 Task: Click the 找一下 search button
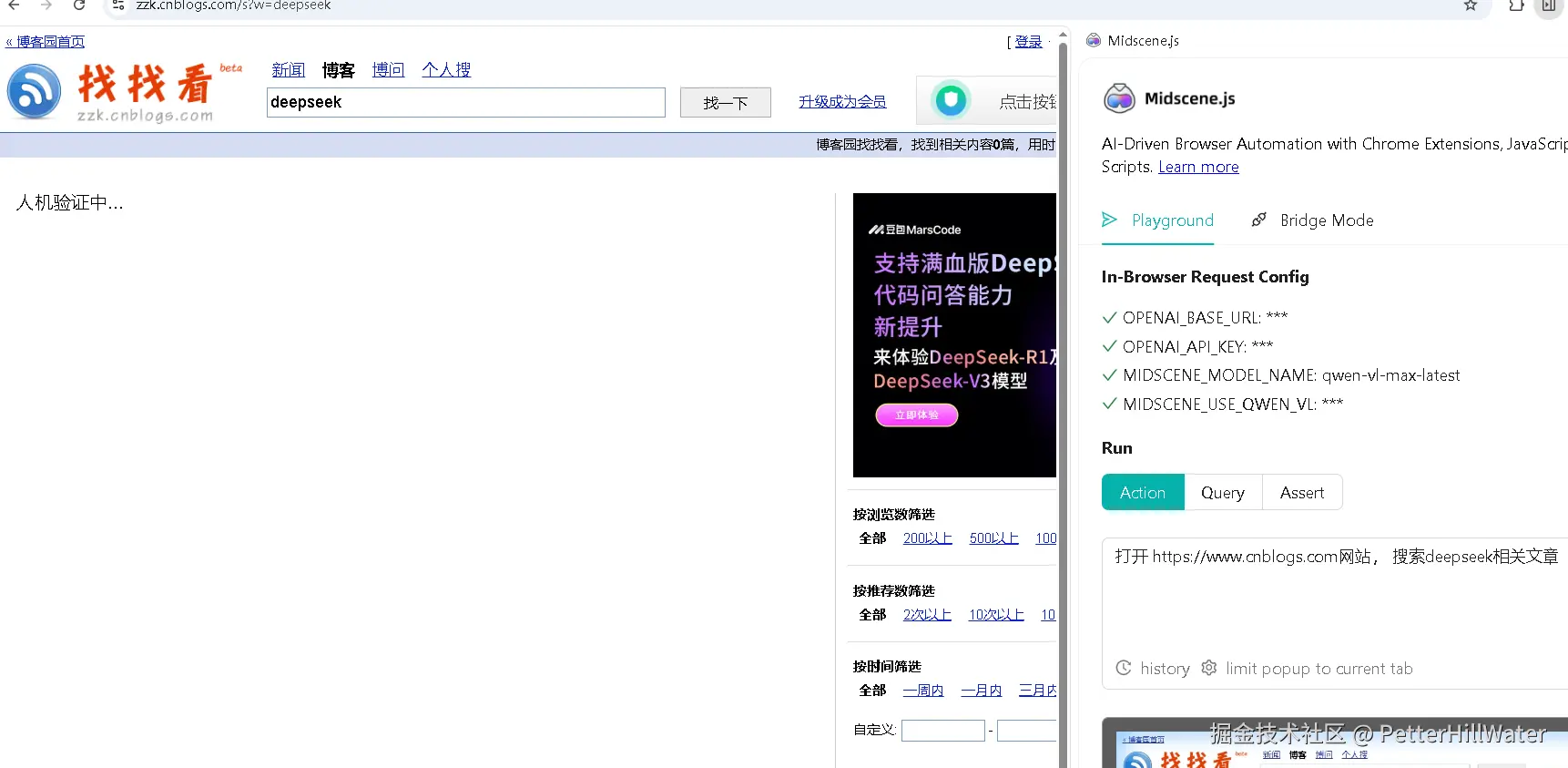pyautogui.click(x=726, y=103)
